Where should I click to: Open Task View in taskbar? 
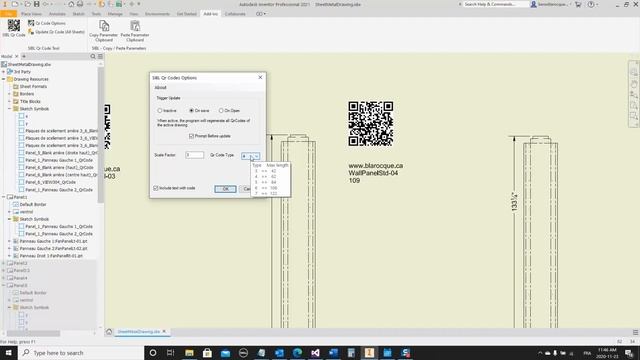click(171, 353)
